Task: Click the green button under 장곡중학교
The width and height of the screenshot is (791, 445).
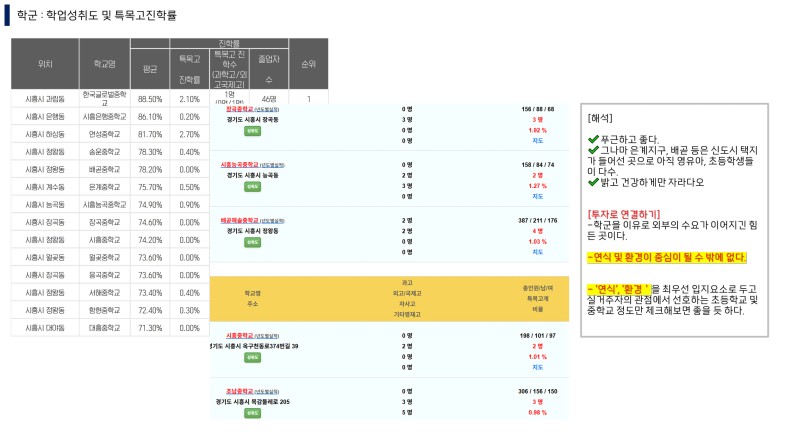Action: coord(252,131)
